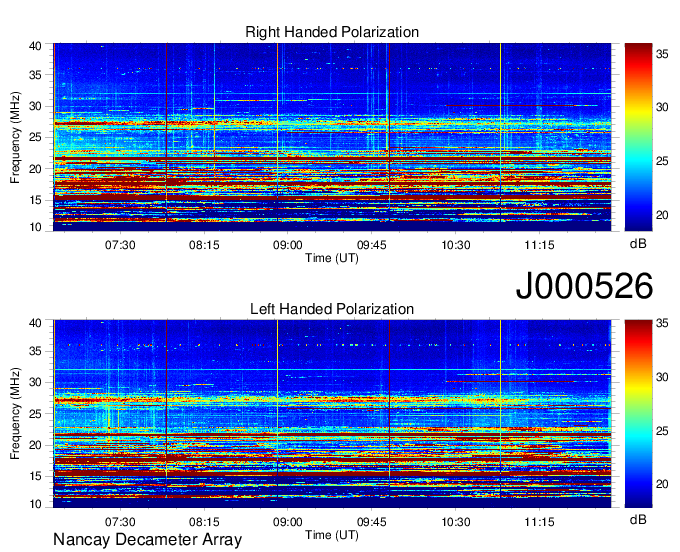The height and width of the screenshot is (552, 680).
Task: Click the 11:15 tick label on bottom plot
Action: tap(539, 522)
